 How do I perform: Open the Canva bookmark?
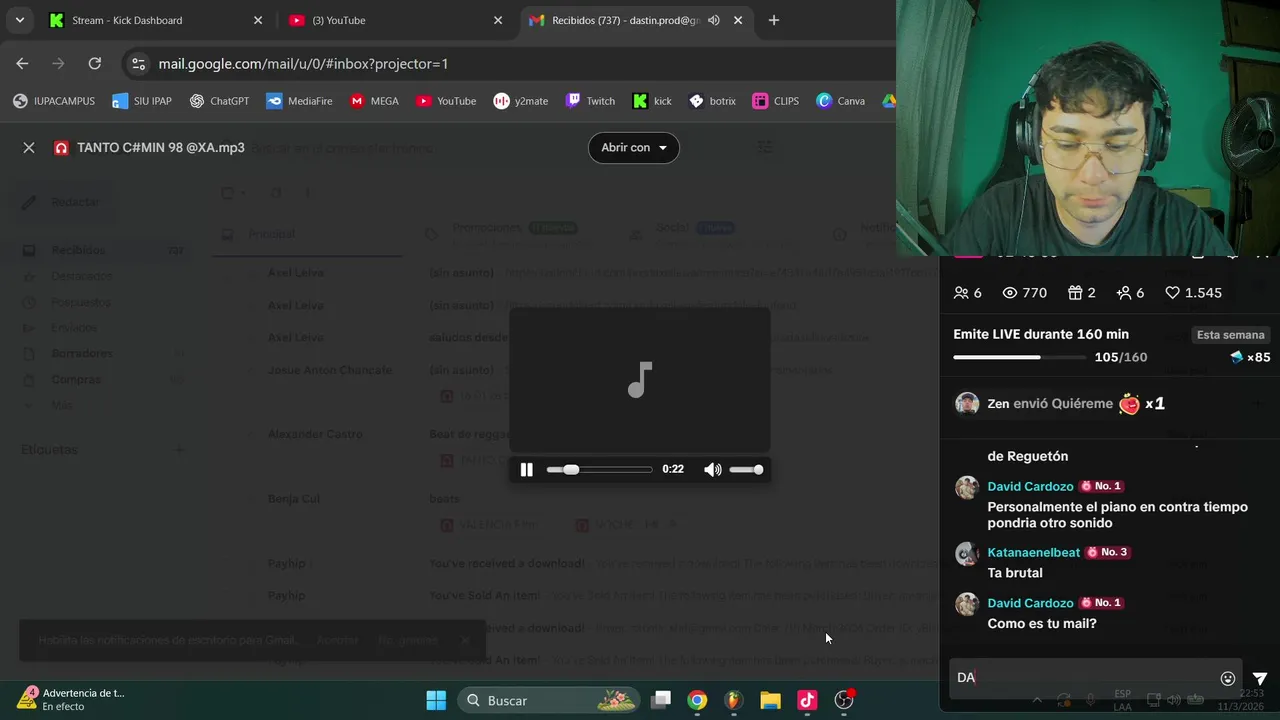[x=841, y=101]
